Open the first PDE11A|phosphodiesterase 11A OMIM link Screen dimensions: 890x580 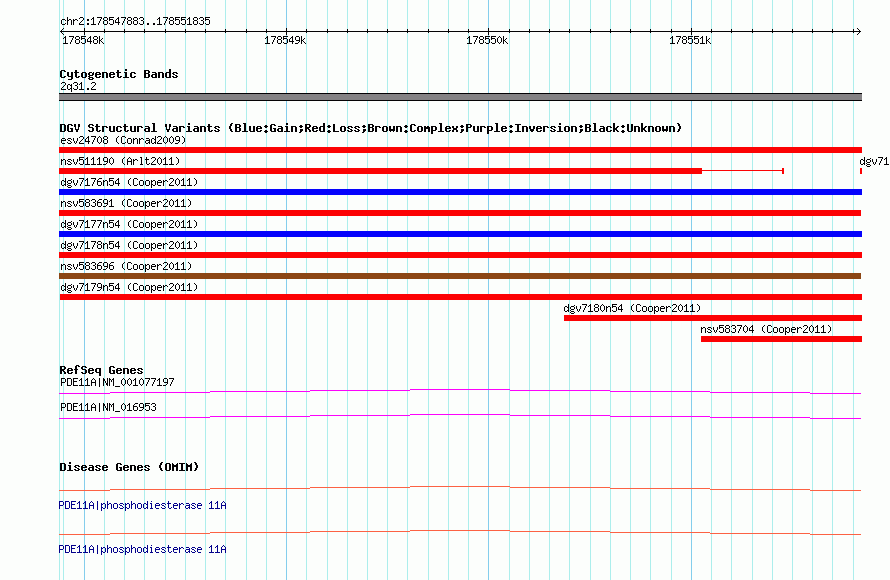click(142, 505)
